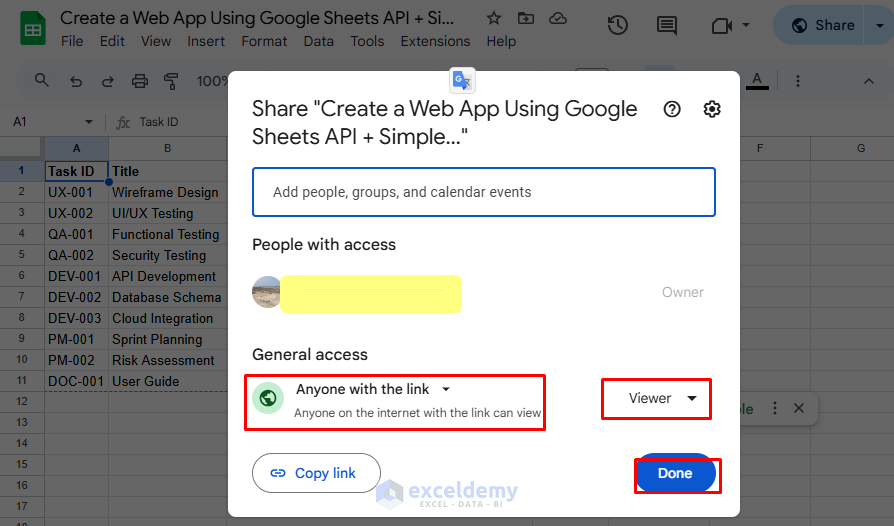Open share dialog settings gear
Image resolution: width=894 pixels, height=526 pixels.
click(x=712, y=109)
